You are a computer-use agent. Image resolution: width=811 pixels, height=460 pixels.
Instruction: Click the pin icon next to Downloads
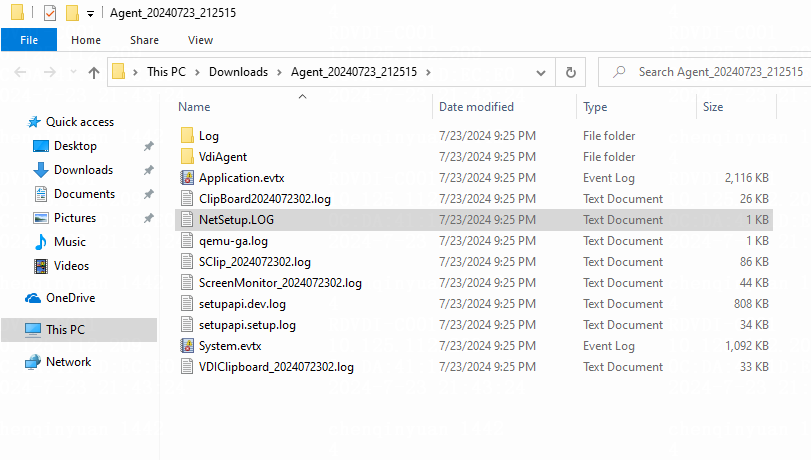point(148,170)
